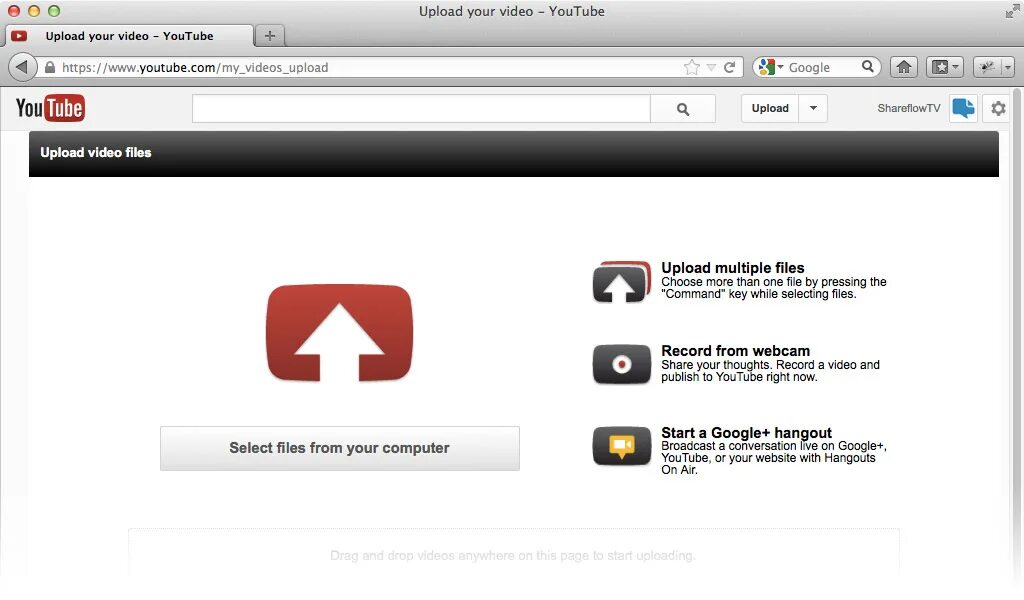Click the Record from webcam heading
Screen dimensions: 1024x600
tap(735, 351)
